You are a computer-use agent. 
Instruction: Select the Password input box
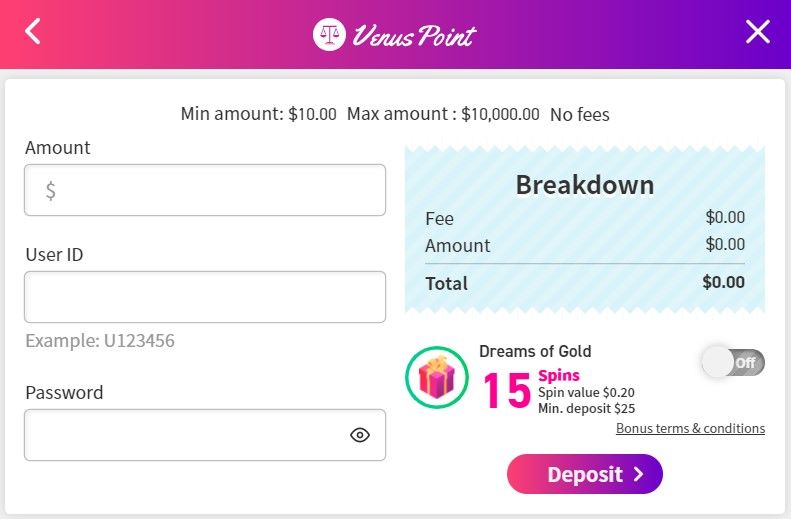205,435
